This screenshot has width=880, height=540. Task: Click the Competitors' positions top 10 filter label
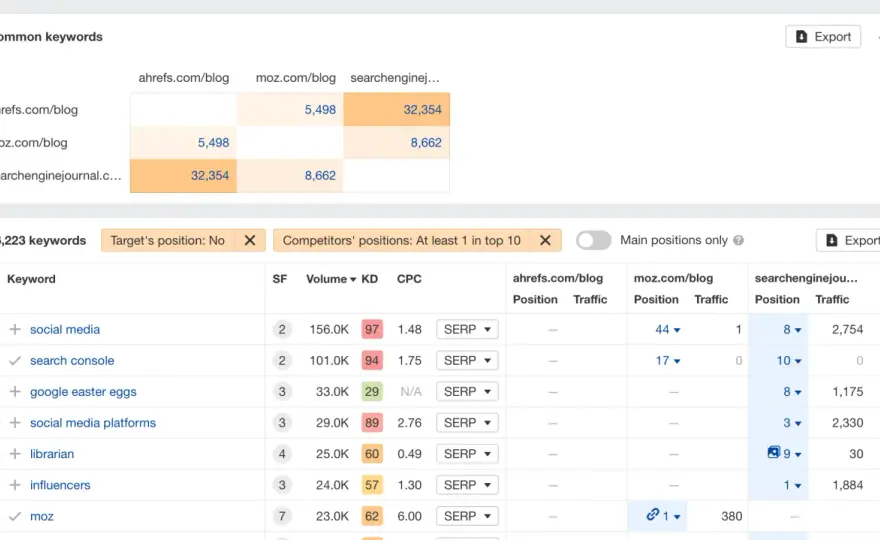pyautogui.click(x=402, y=240)
